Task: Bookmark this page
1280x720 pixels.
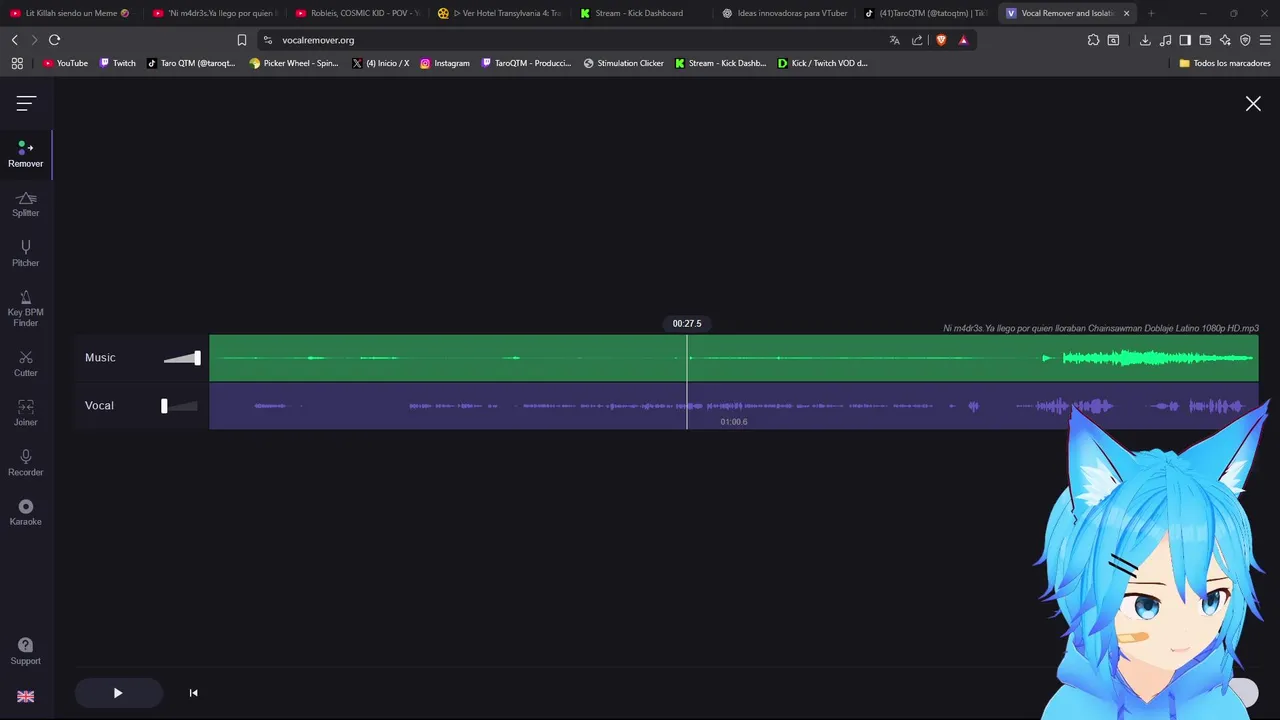Action: [x=242, y=40]
